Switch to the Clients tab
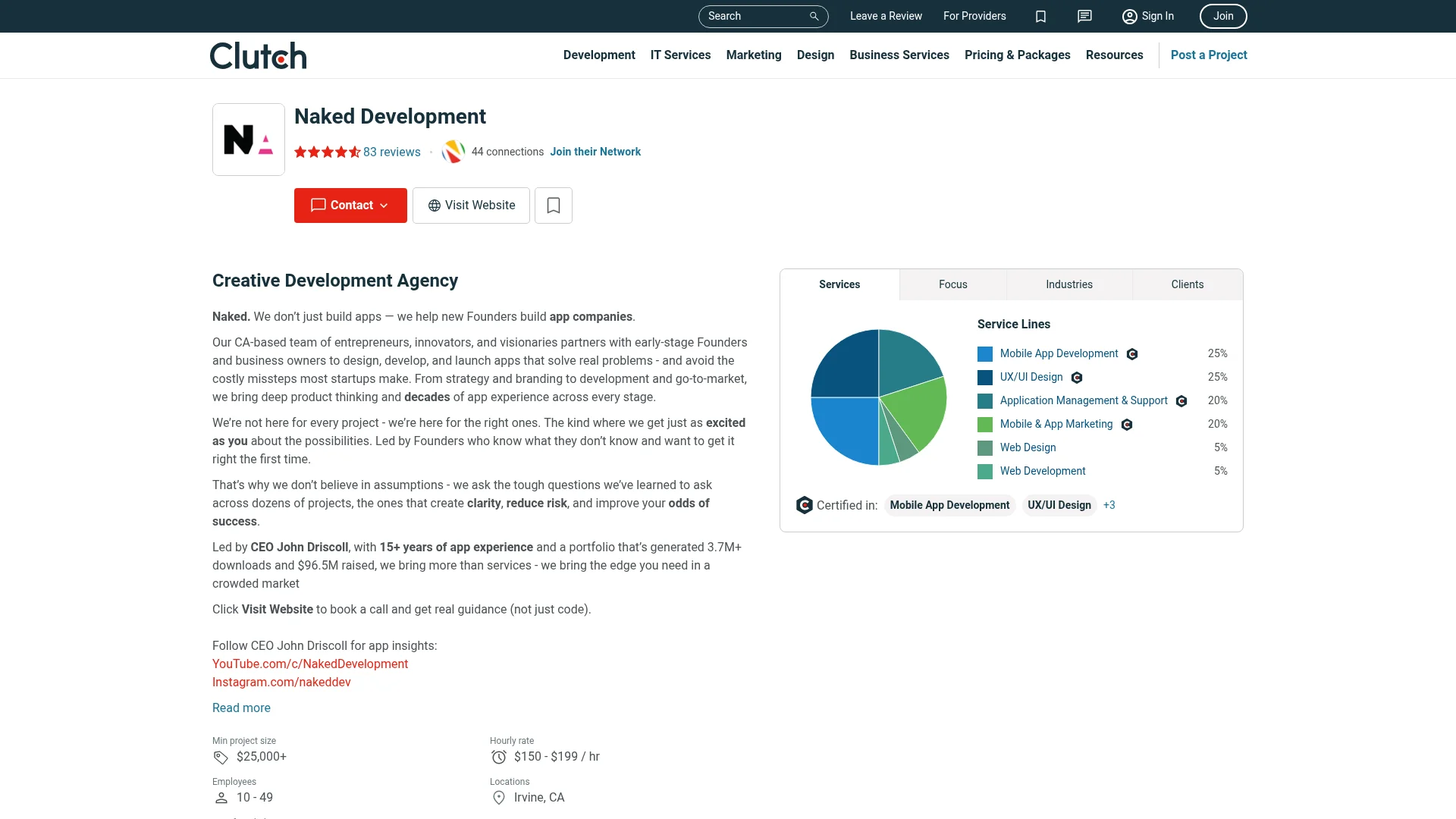 pyautogui.click(x=1188, y=284)
